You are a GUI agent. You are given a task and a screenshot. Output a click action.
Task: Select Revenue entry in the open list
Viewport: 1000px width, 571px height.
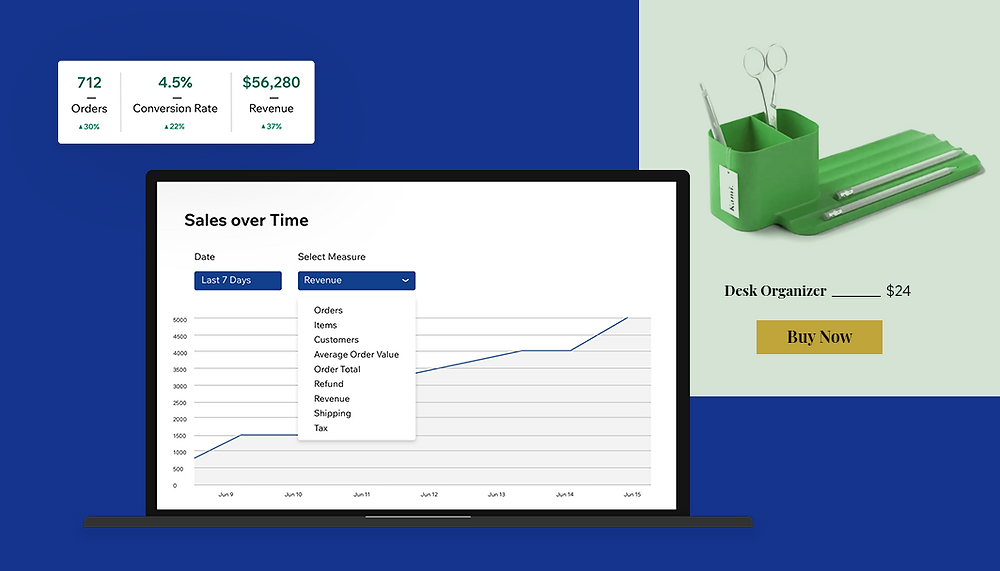332,398
